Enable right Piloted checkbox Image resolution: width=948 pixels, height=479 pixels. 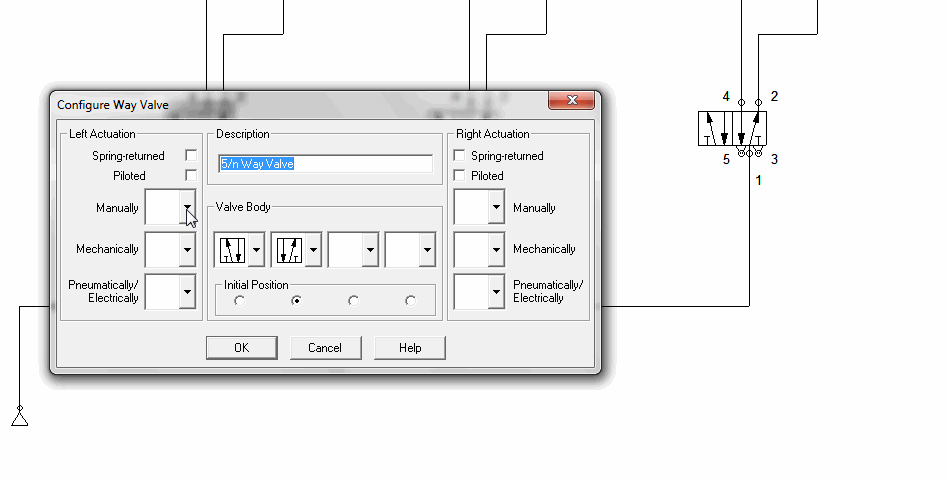[459, 175]
